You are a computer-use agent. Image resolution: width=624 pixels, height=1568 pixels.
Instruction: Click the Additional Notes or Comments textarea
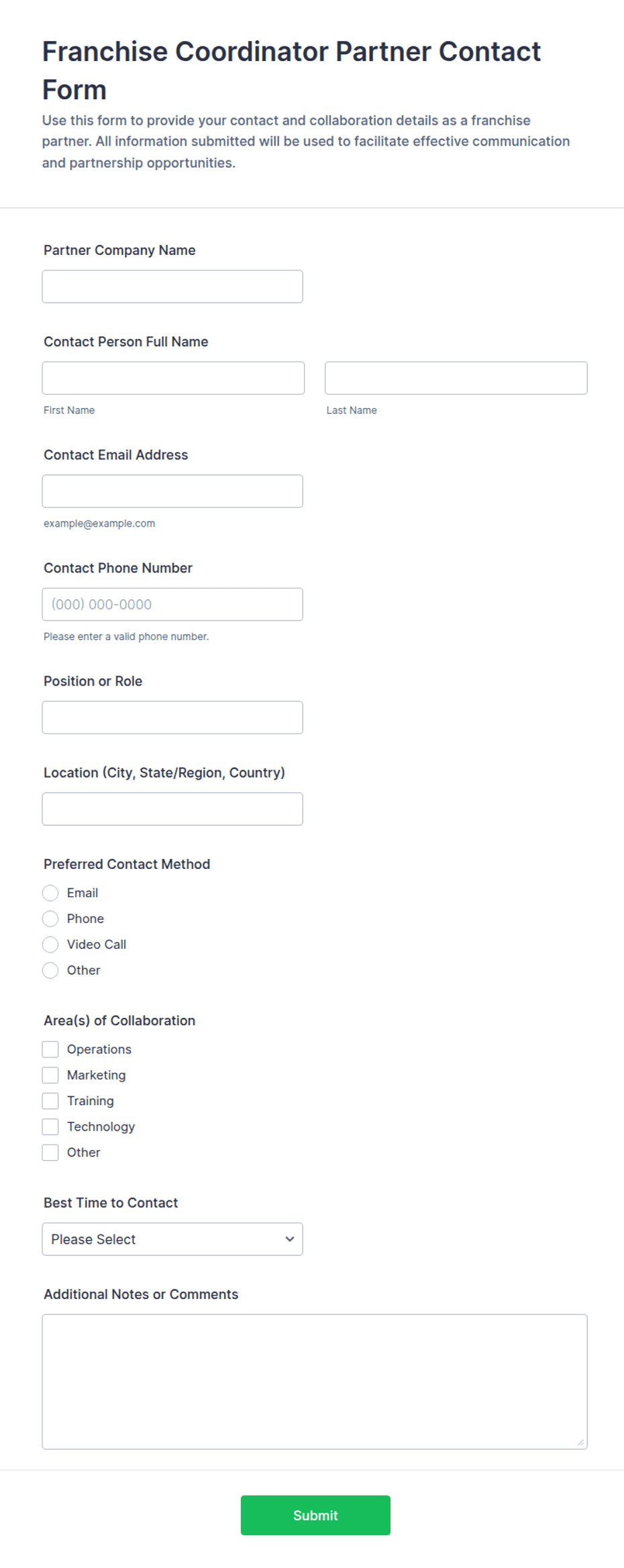315,1381
